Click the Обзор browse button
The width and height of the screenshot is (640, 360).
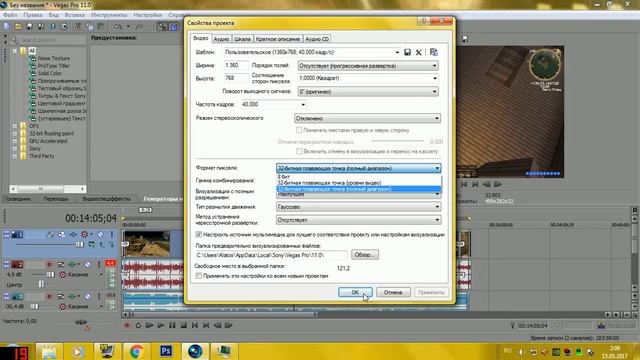(x=364, y=255)
